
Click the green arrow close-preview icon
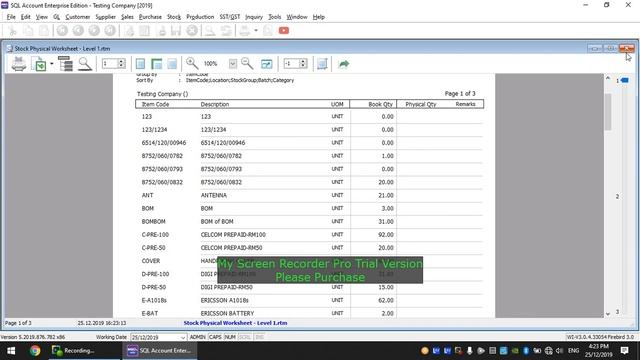(344, 64)
